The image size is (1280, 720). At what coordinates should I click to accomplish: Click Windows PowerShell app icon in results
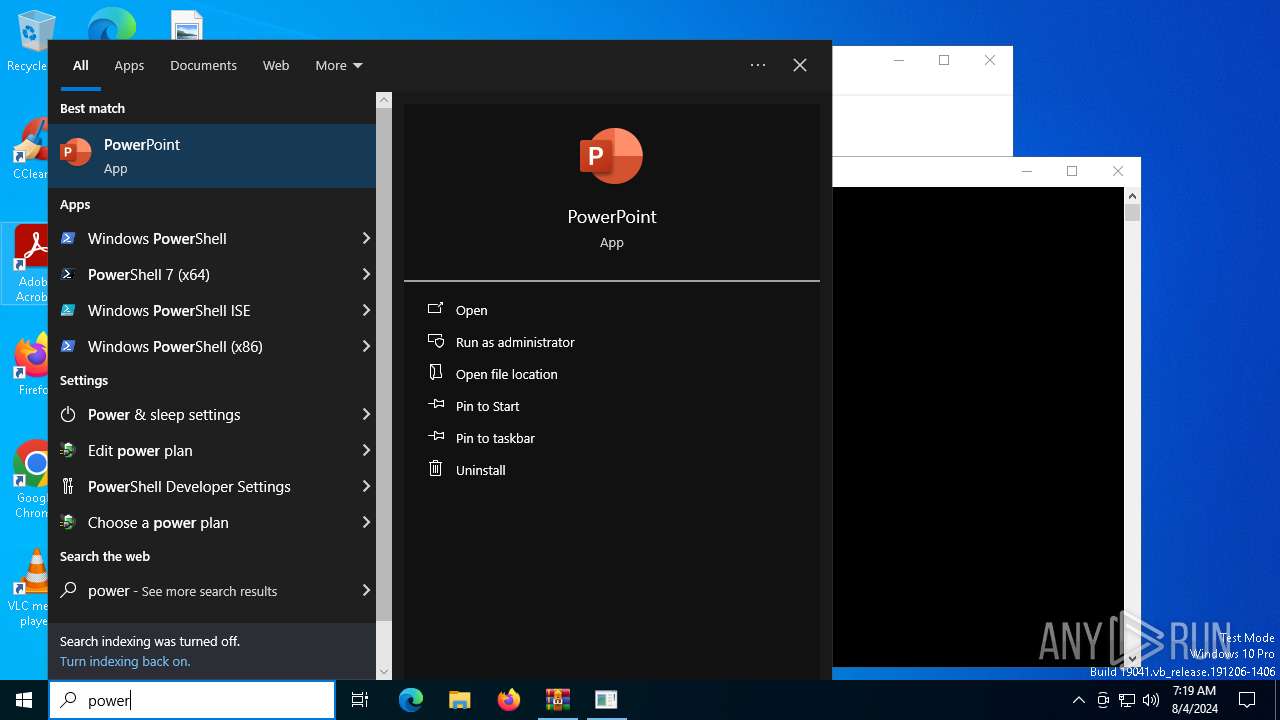point(68,238)
